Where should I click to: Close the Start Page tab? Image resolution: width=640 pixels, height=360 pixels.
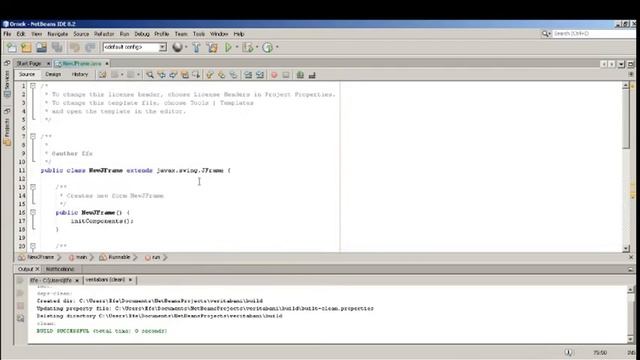[48, 64]
